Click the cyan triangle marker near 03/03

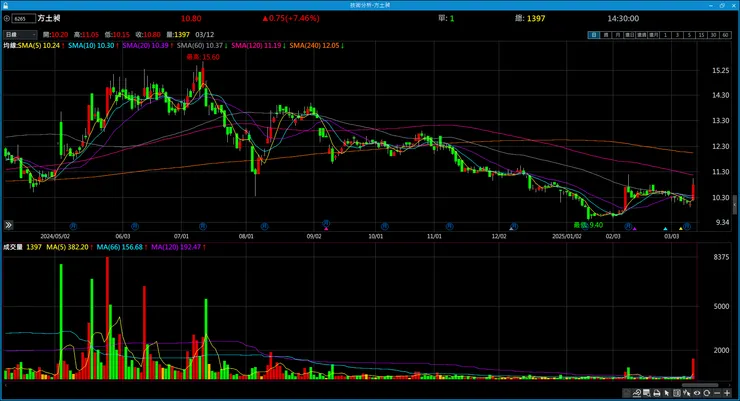coord(665,229)
